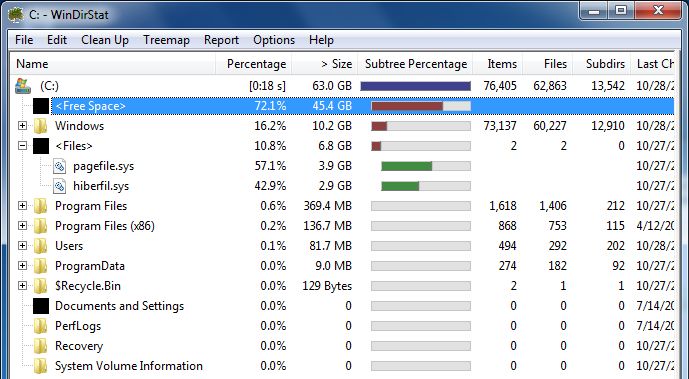689x379 pixels.
Task: Sort by the Size column header
Action: (x=325, y=64)
